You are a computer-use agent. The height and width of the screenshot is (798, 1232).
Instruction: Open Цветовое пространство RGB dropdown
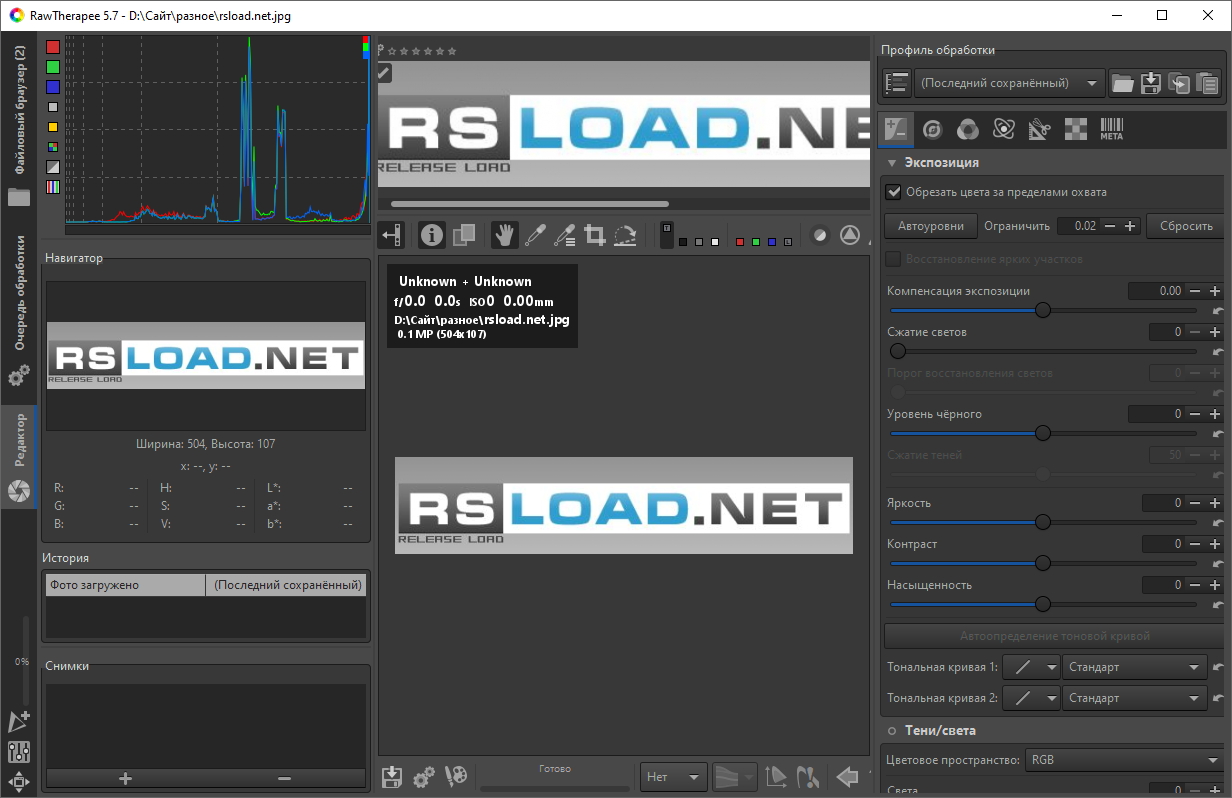1124,760
